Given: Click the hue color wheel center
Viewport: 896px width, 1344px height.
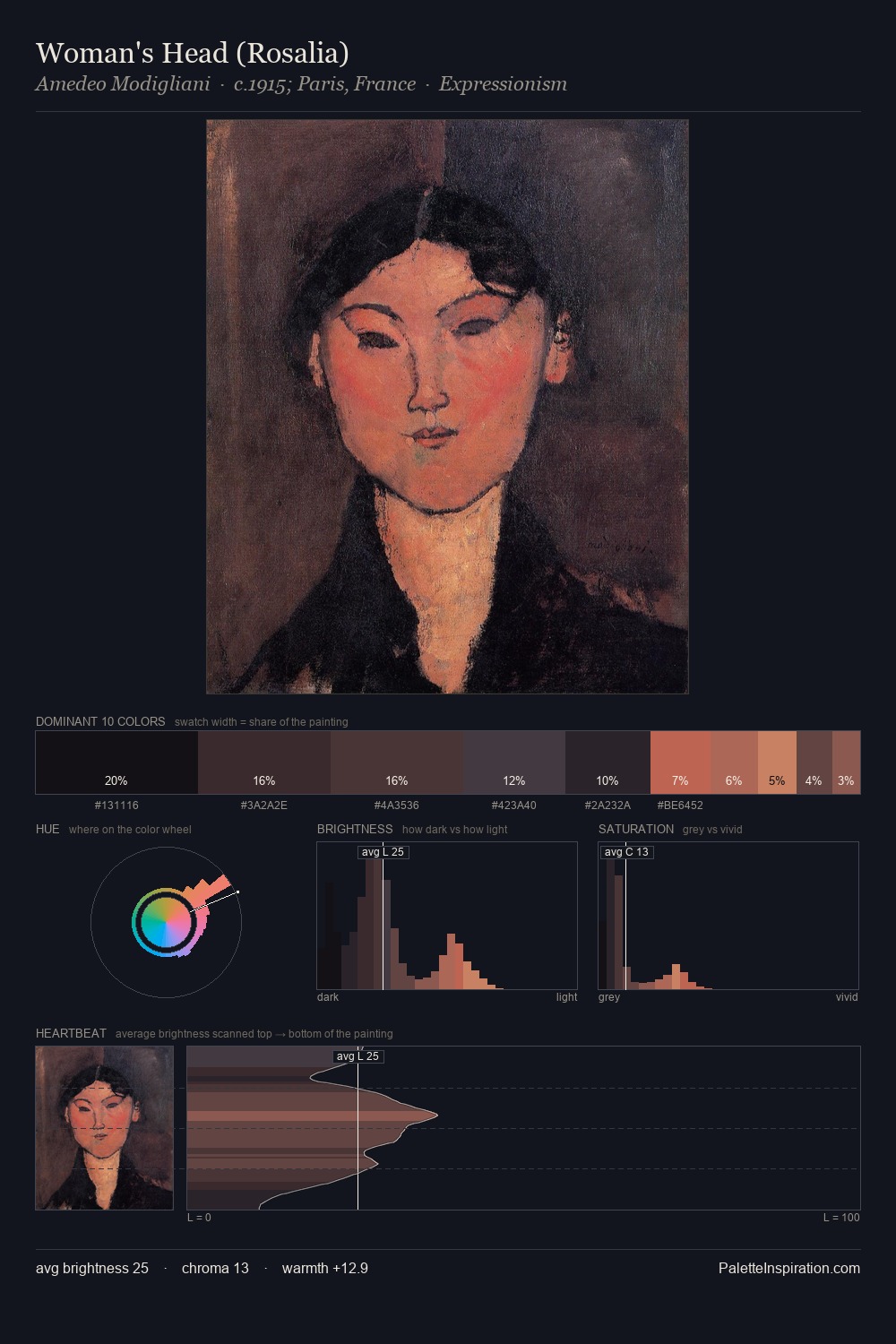Looking at the screenshot, I should (166, 921).
